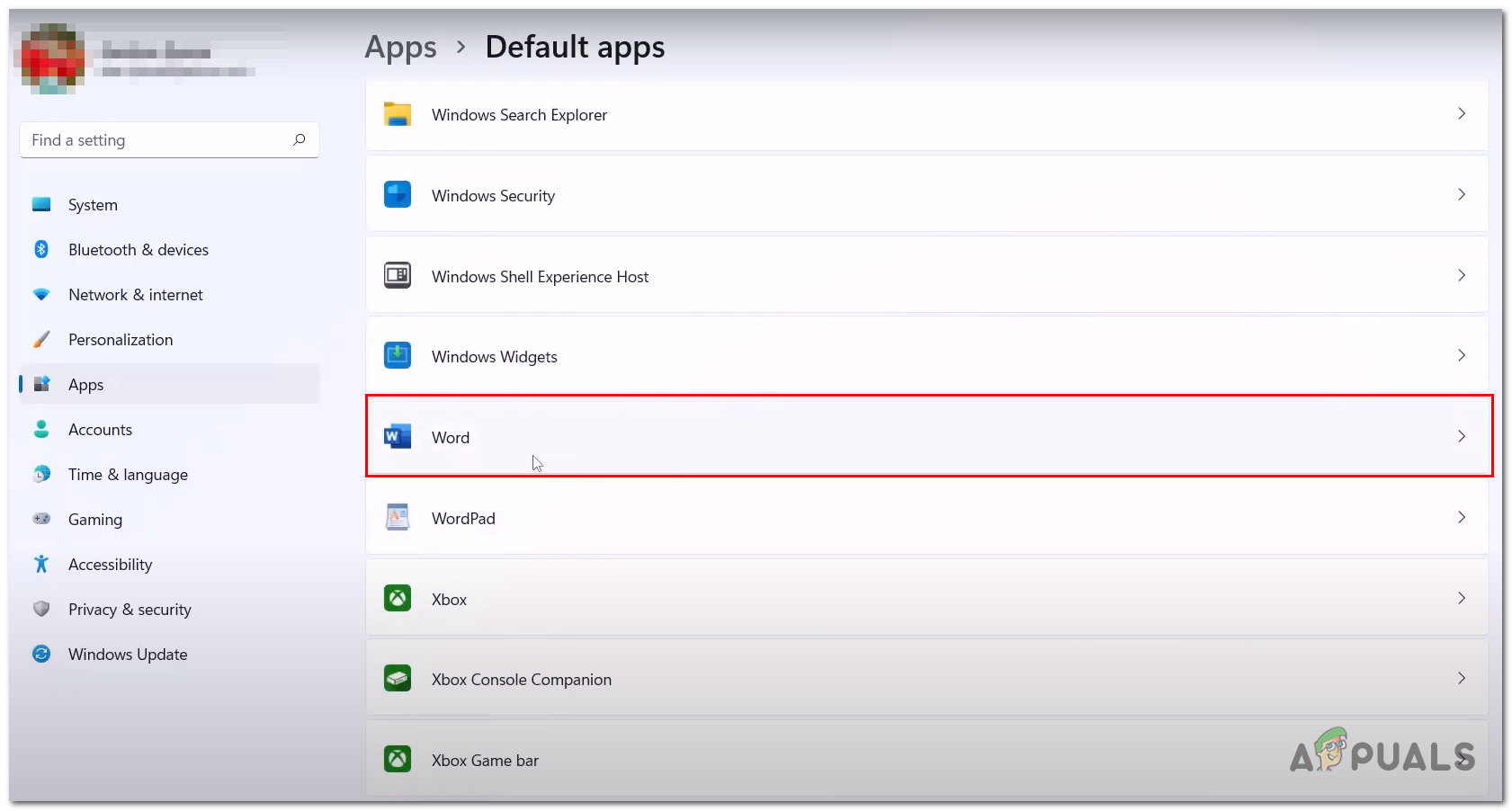This screenshot has height=811, width=1512.
Task: Click the Windows Security shield icon
Action: click(x=397, y=195)
